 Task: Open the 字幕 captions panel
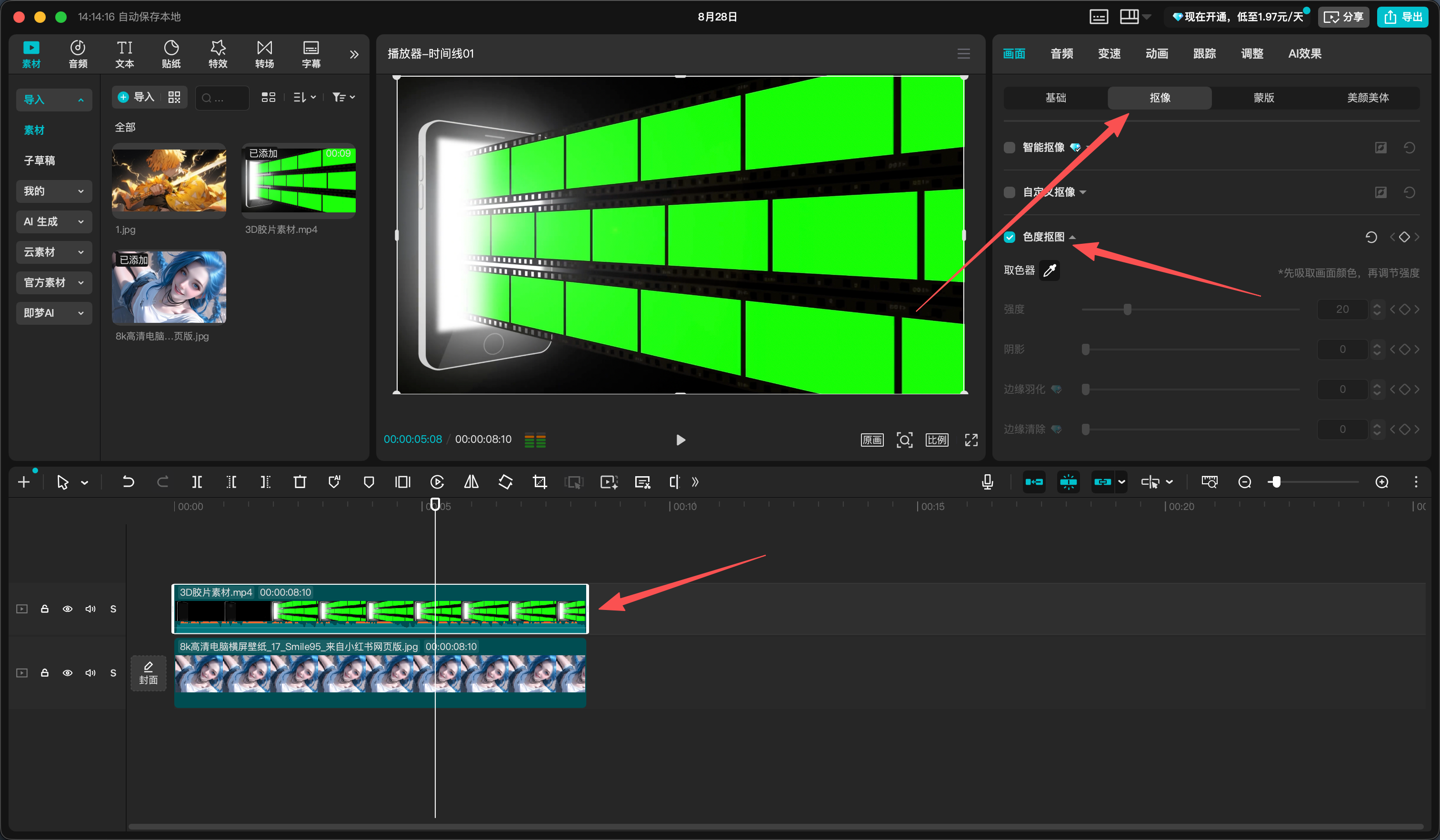click(311, 54)
